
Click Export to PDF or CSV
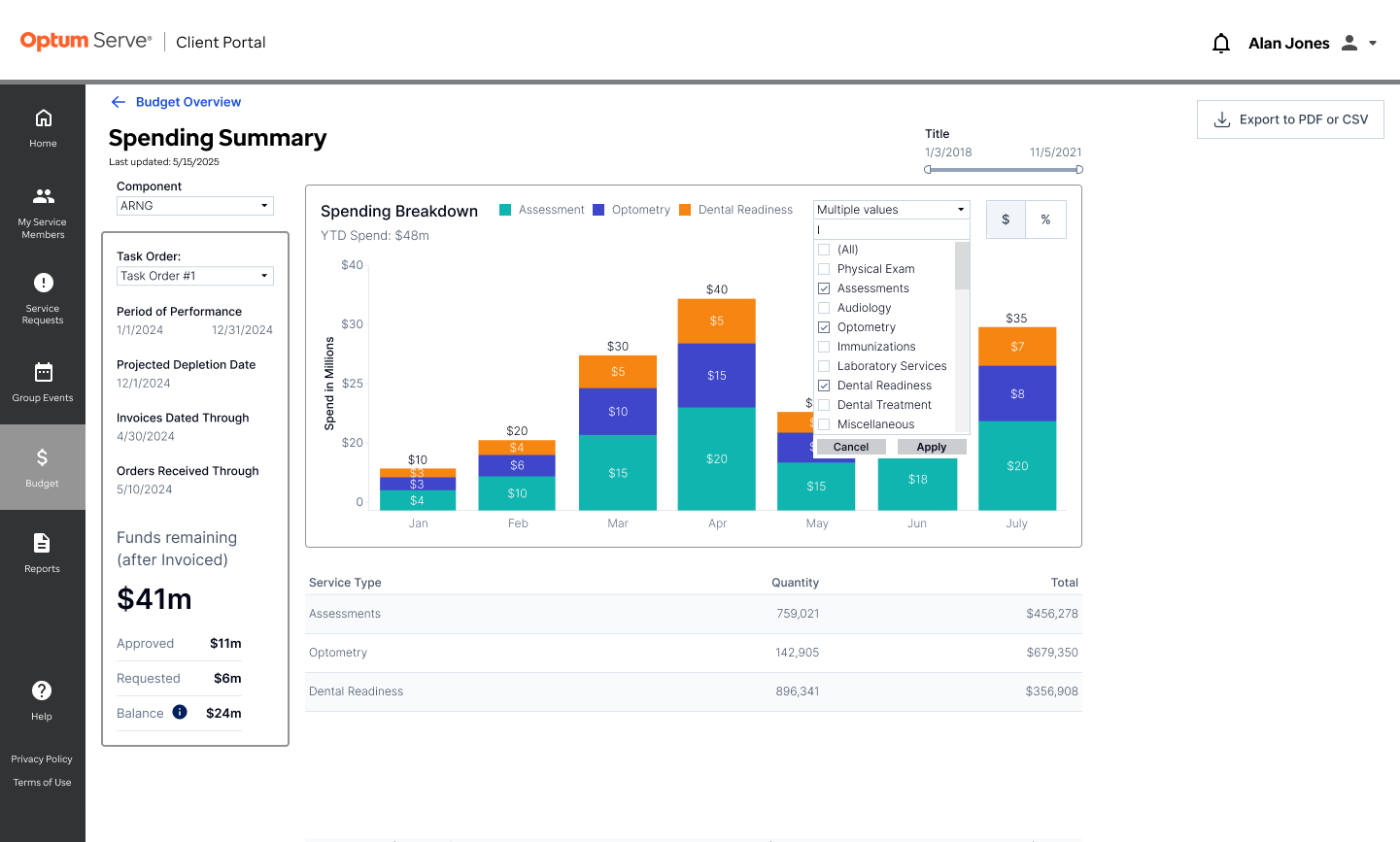tap(1290, 119)
